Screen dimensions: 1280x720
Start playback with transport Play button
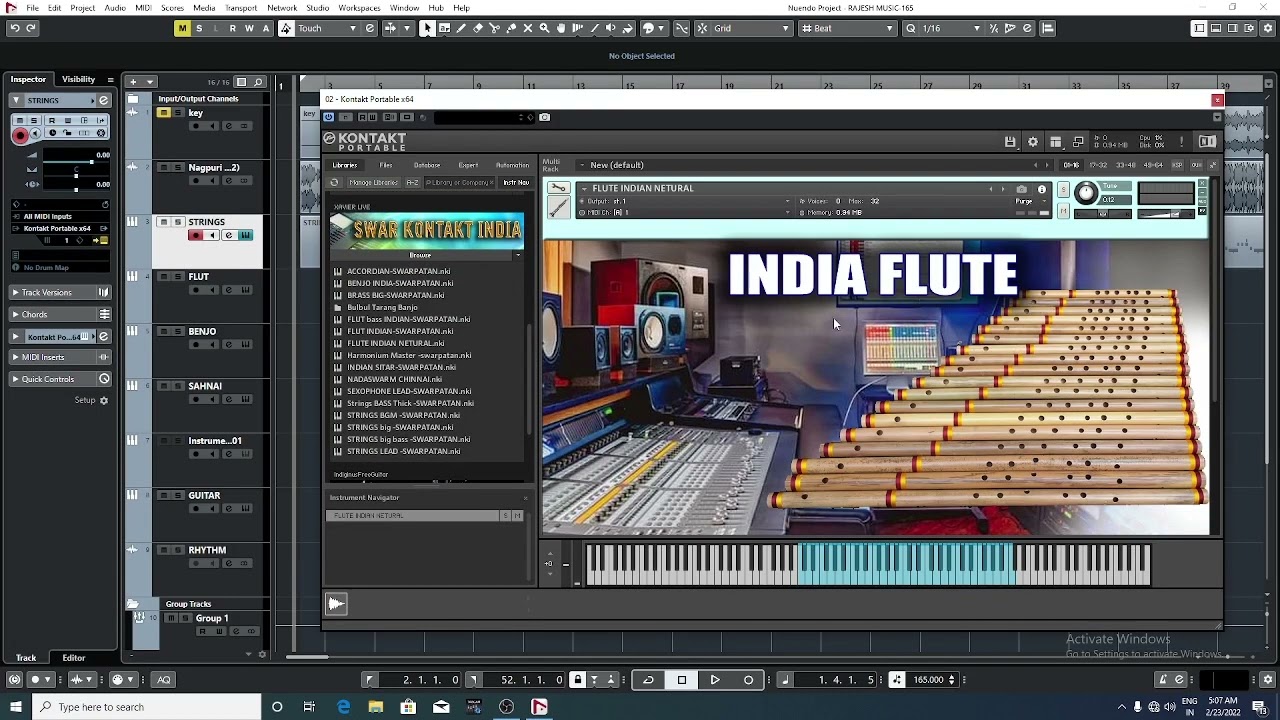coord(715,680)
